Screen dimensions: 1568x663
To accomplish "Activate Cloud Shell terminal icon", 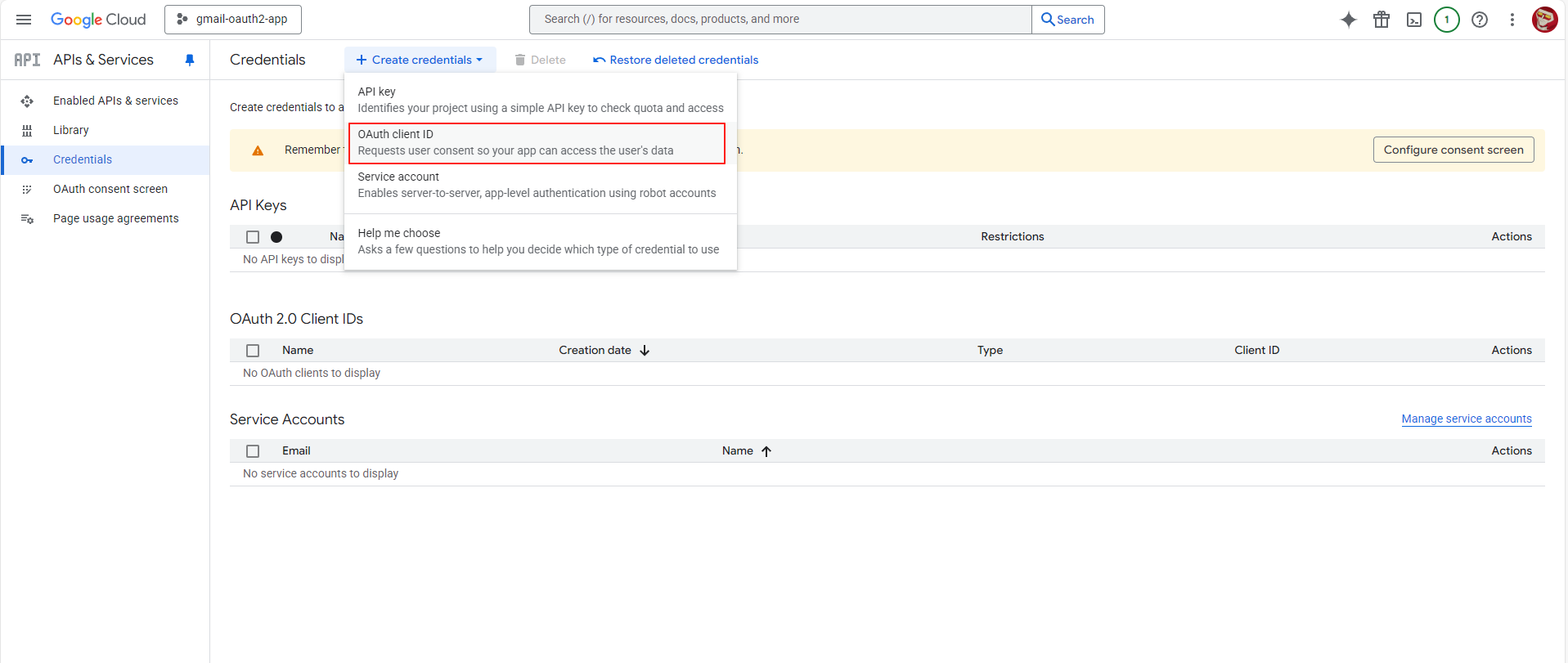I will tap(1414, 20).
